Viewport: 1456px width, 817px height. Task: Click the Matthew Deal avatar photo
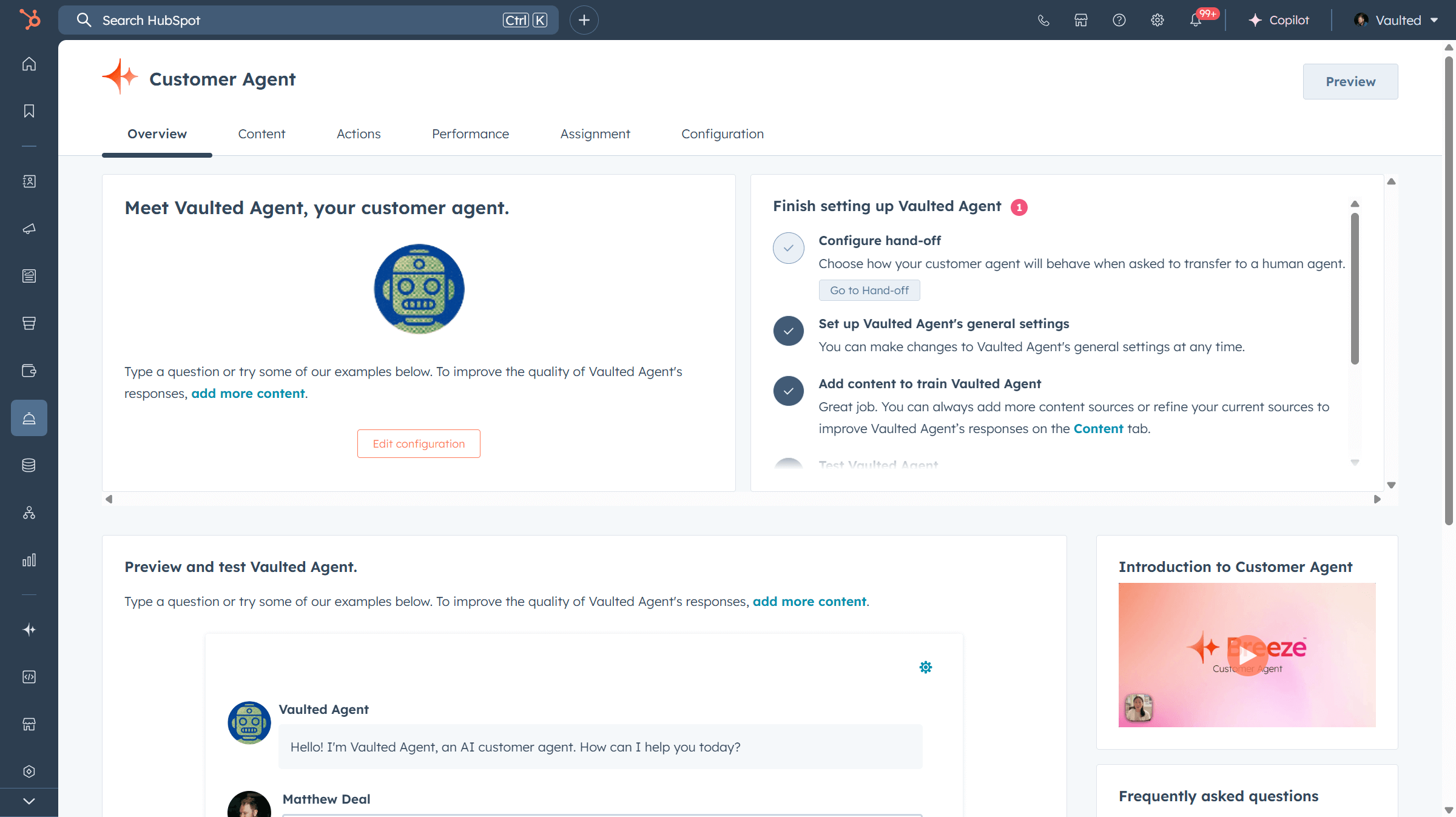point(249,804)
